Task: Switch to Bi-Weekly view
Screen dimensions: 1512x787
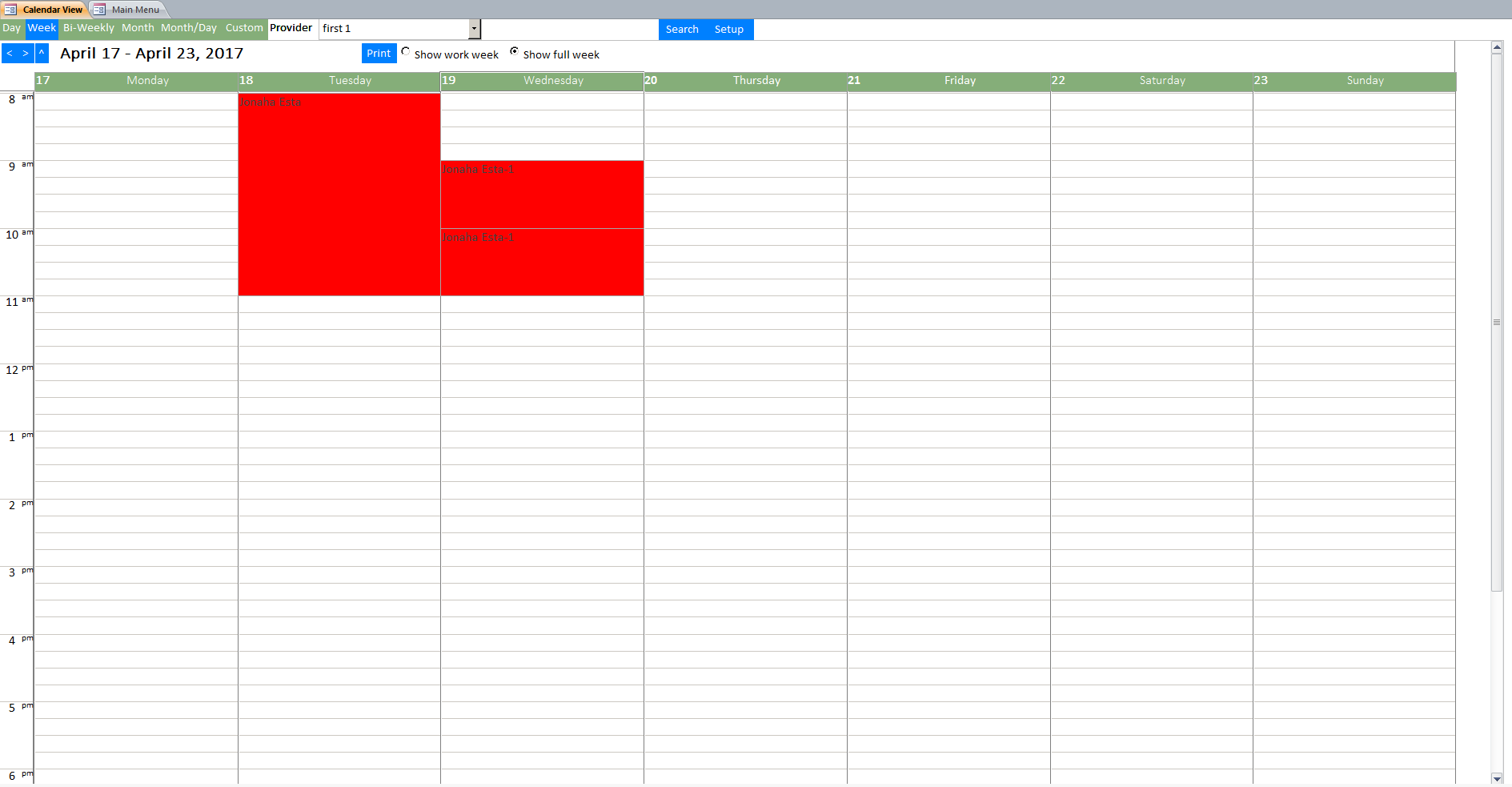Action: click(89, 28)
